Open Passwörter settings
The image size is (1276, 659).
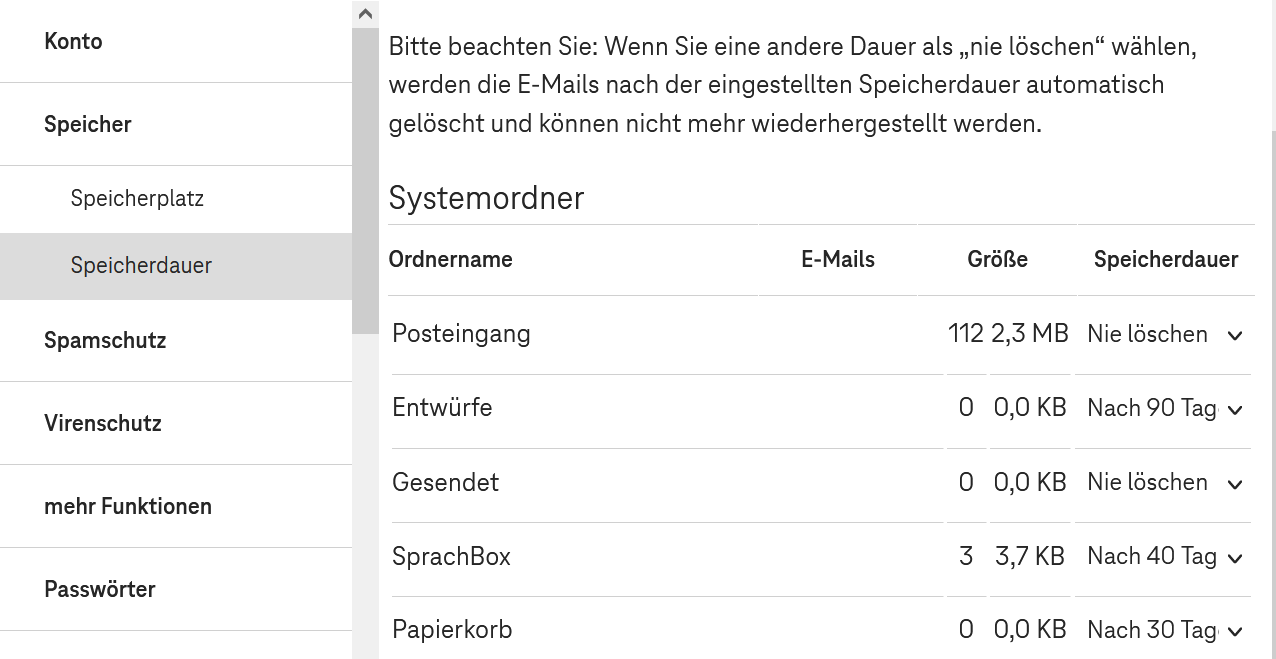click(x=100, y=590)
